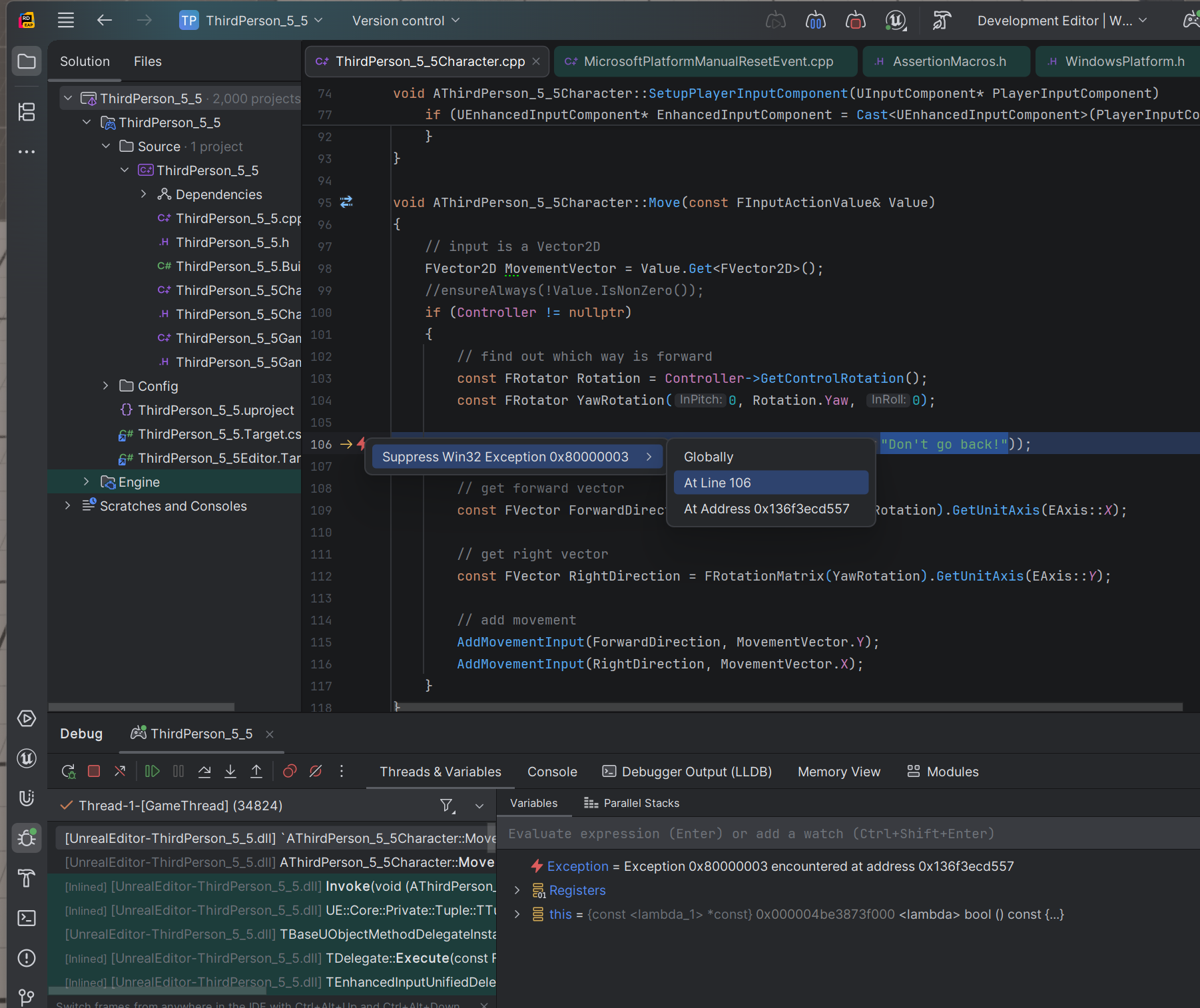Open the thread selector dropdown arrow
This screenshot has height=1008, width=1200.
[479, 806]
